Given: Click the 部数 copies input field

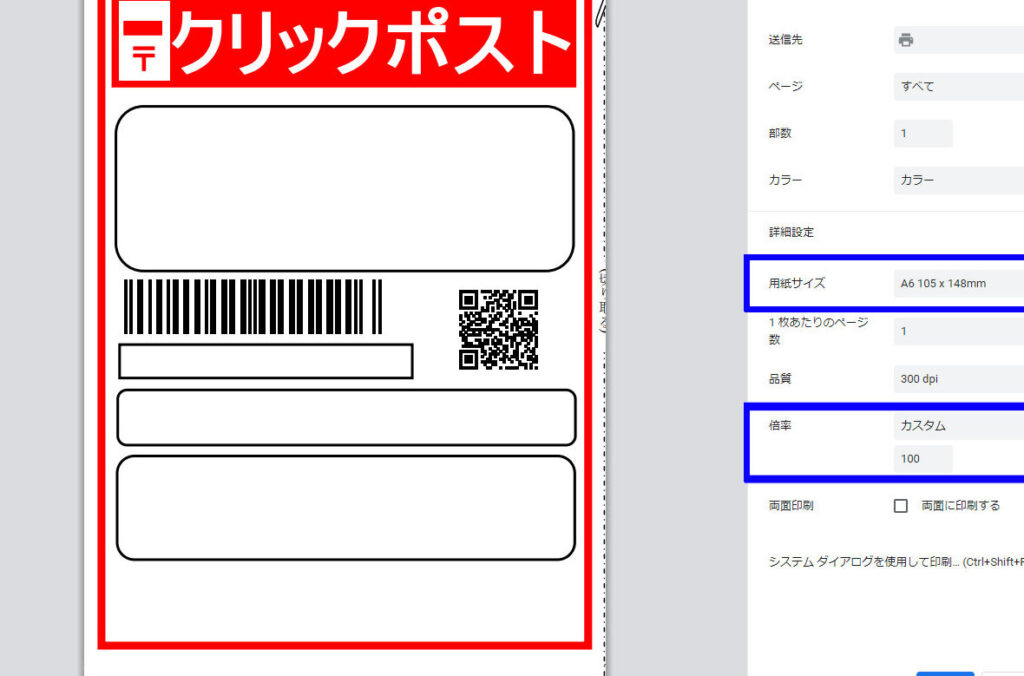Looking at the screenshot, I should pyautogui.click(x=922, y=134).
